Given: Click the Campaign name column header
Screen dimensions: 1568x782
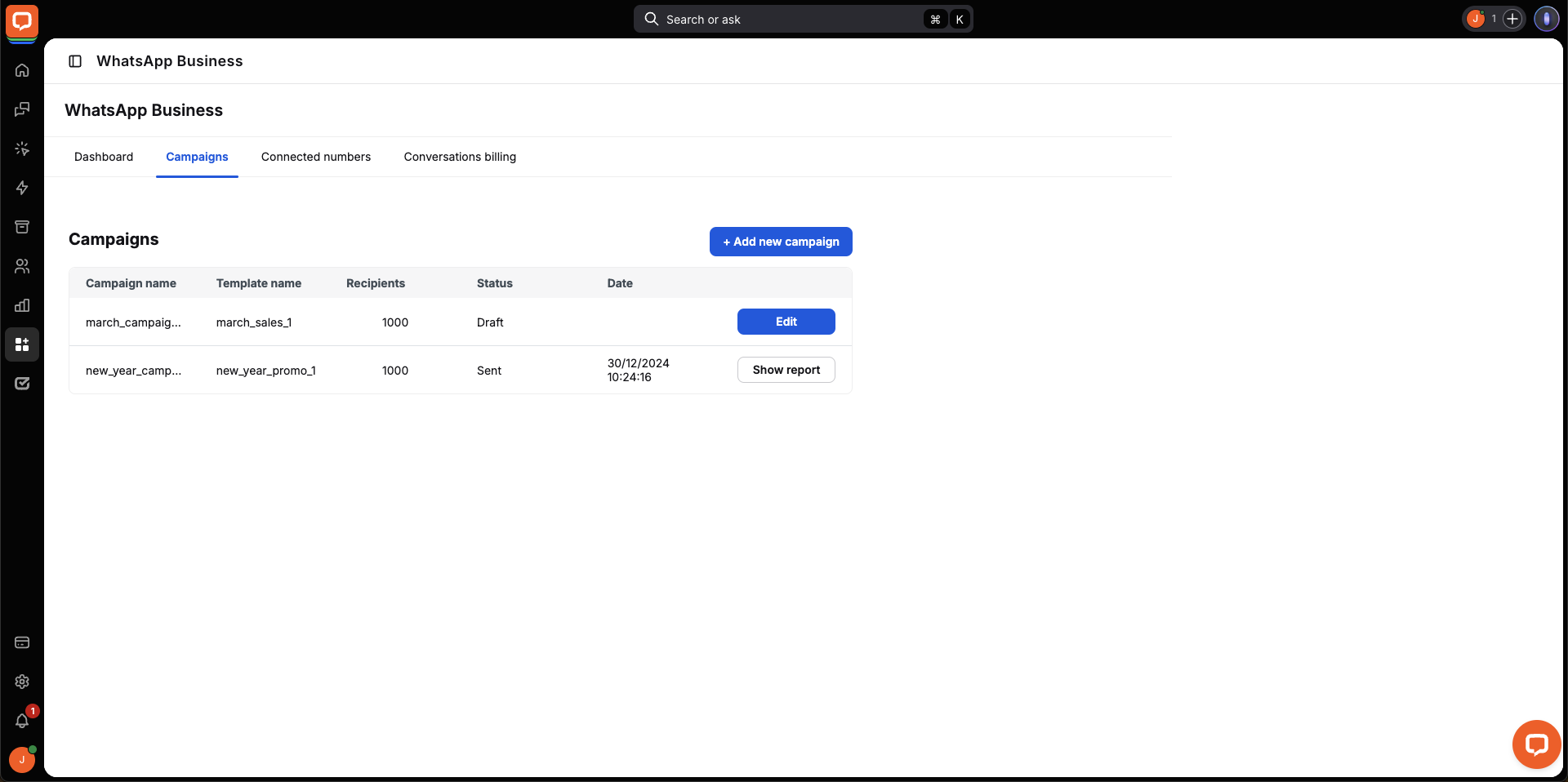Looking at the screenshot, I should [131, 283].
